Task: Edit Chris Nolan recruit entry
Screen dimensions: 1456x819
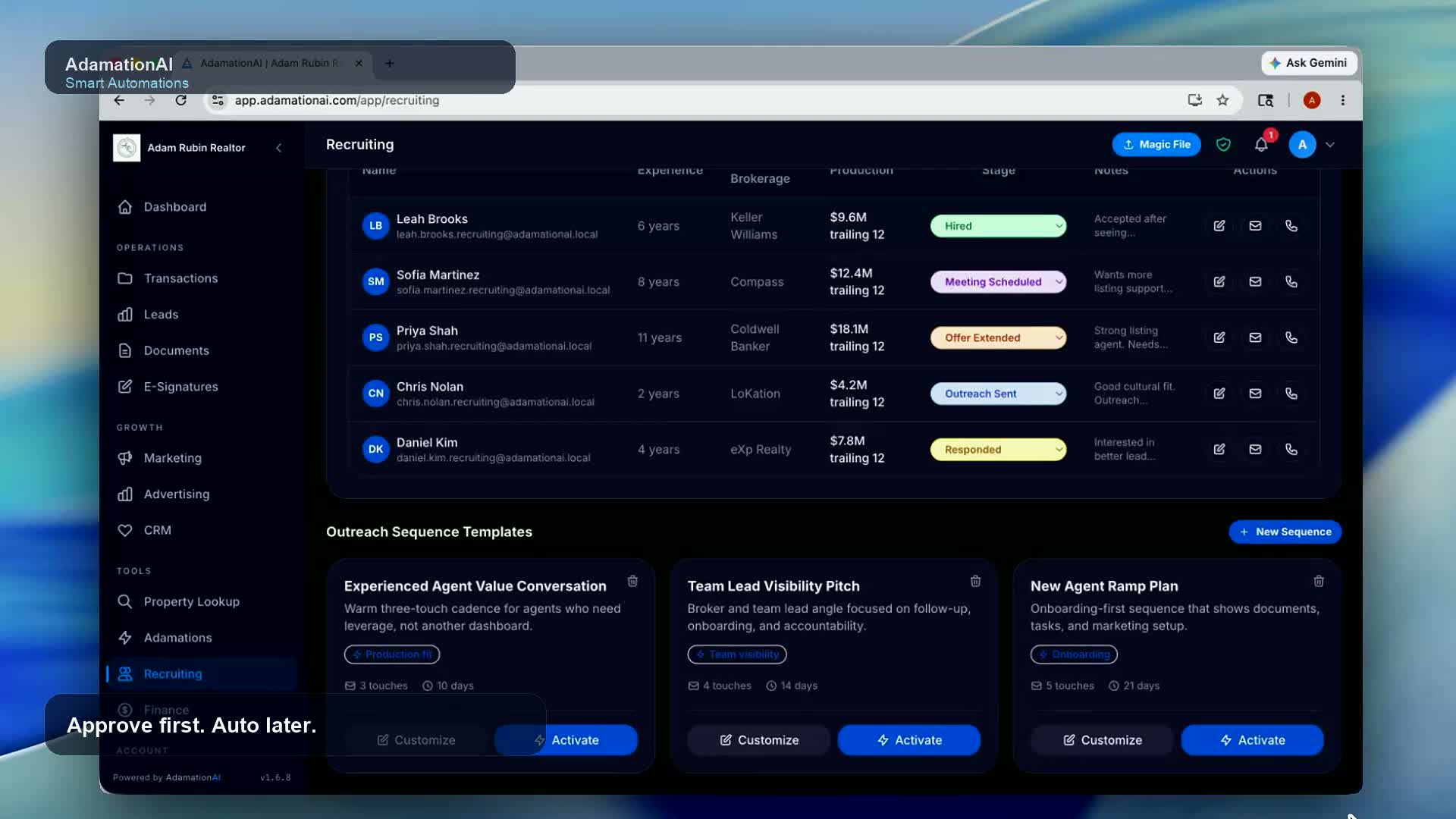Action: [x=1219, y=394]
